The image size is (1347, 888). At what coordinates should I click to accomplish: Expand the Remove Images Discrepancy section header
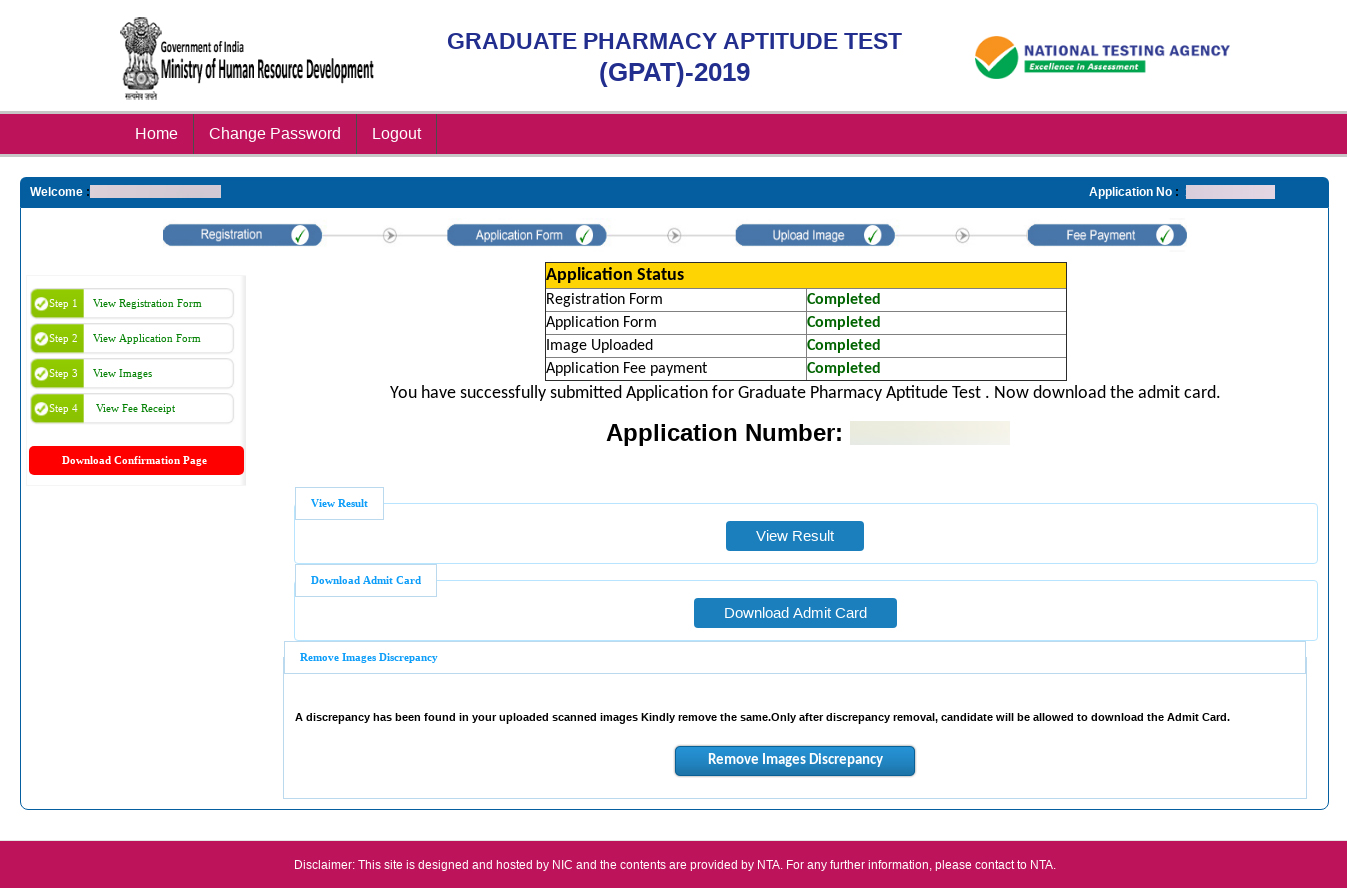coord(368,657)
